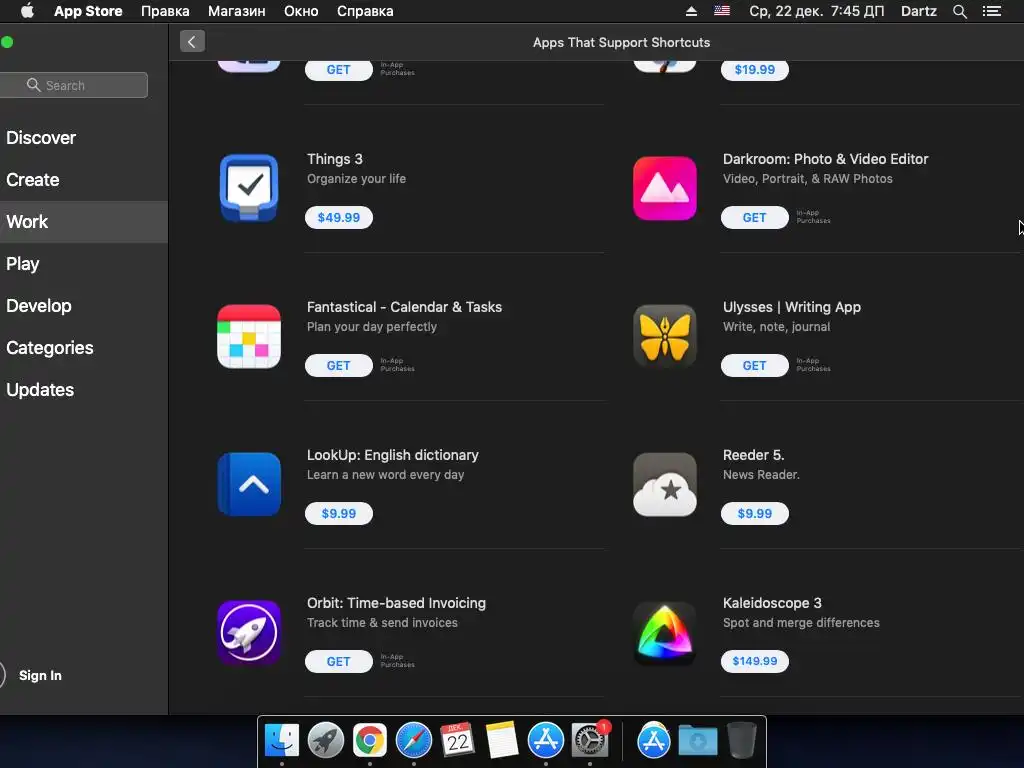The image size is (1024, 768).
Task: Click the green window zoom button
Action: (x=7, y=42)
